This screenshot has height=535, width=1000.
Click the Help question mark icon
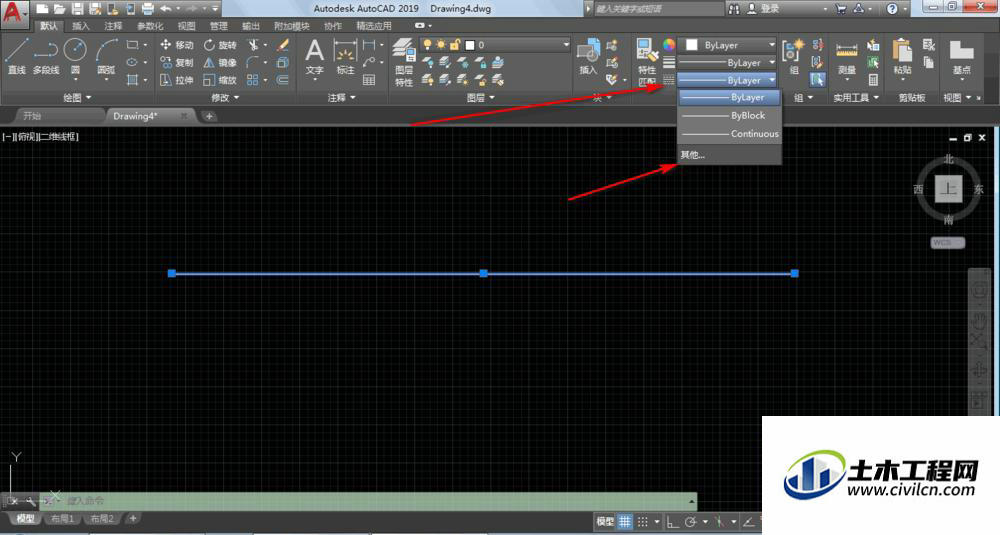[892, 9]
